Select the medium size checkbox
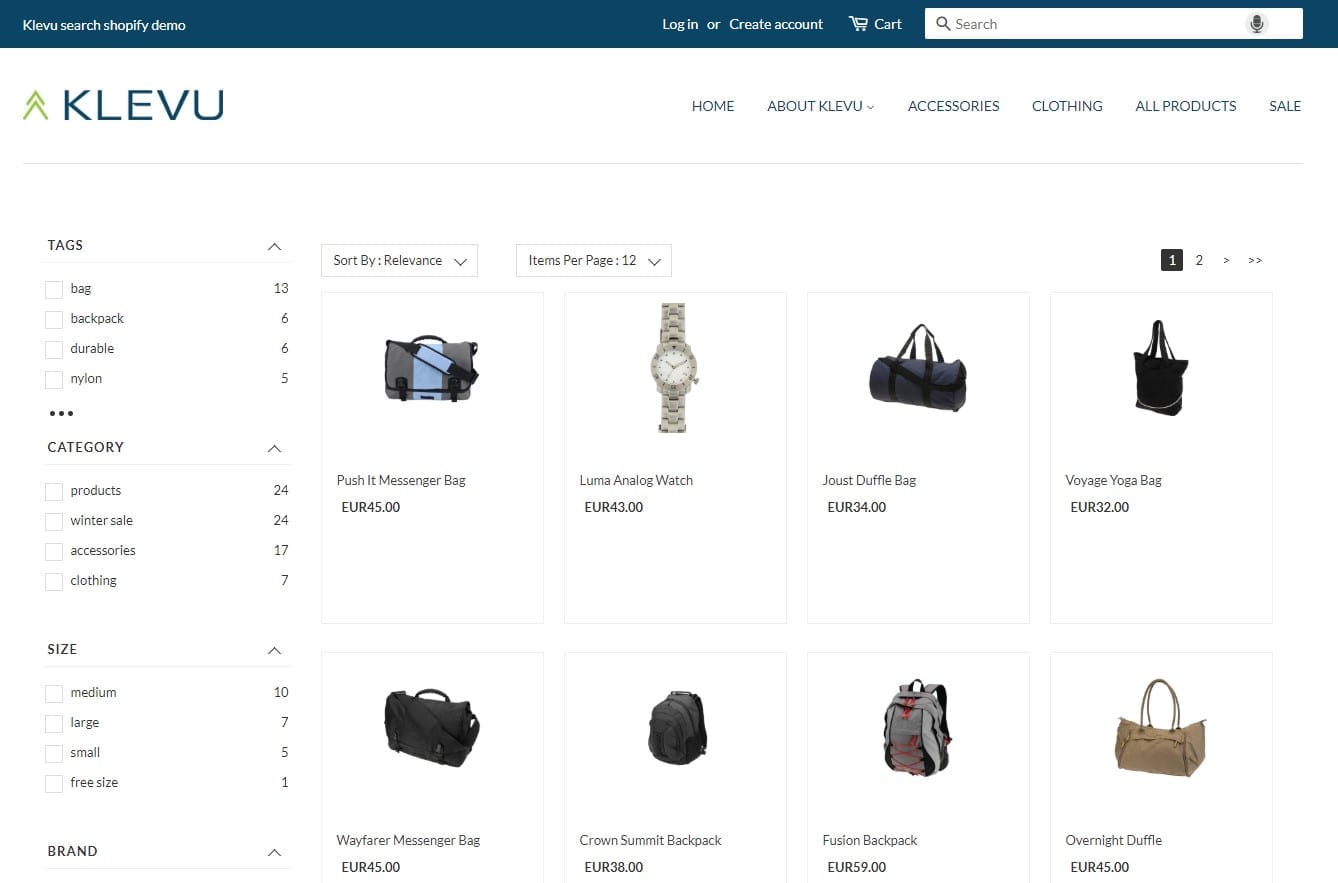The height and width of the screenshot is (883, 1338). tap(54, 694)
